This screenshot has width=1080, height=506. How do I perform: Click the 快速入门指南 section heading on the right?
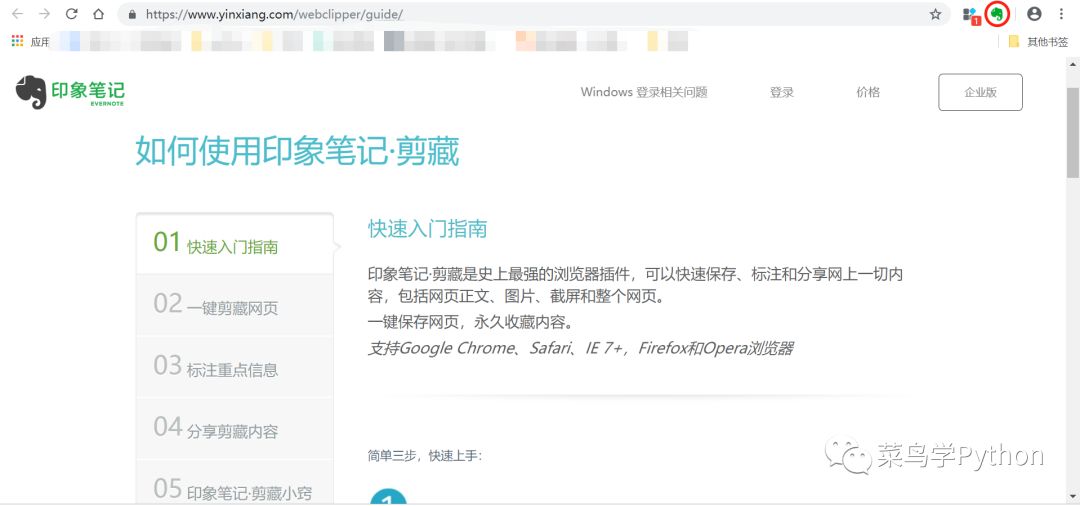[x=428, y=229]
